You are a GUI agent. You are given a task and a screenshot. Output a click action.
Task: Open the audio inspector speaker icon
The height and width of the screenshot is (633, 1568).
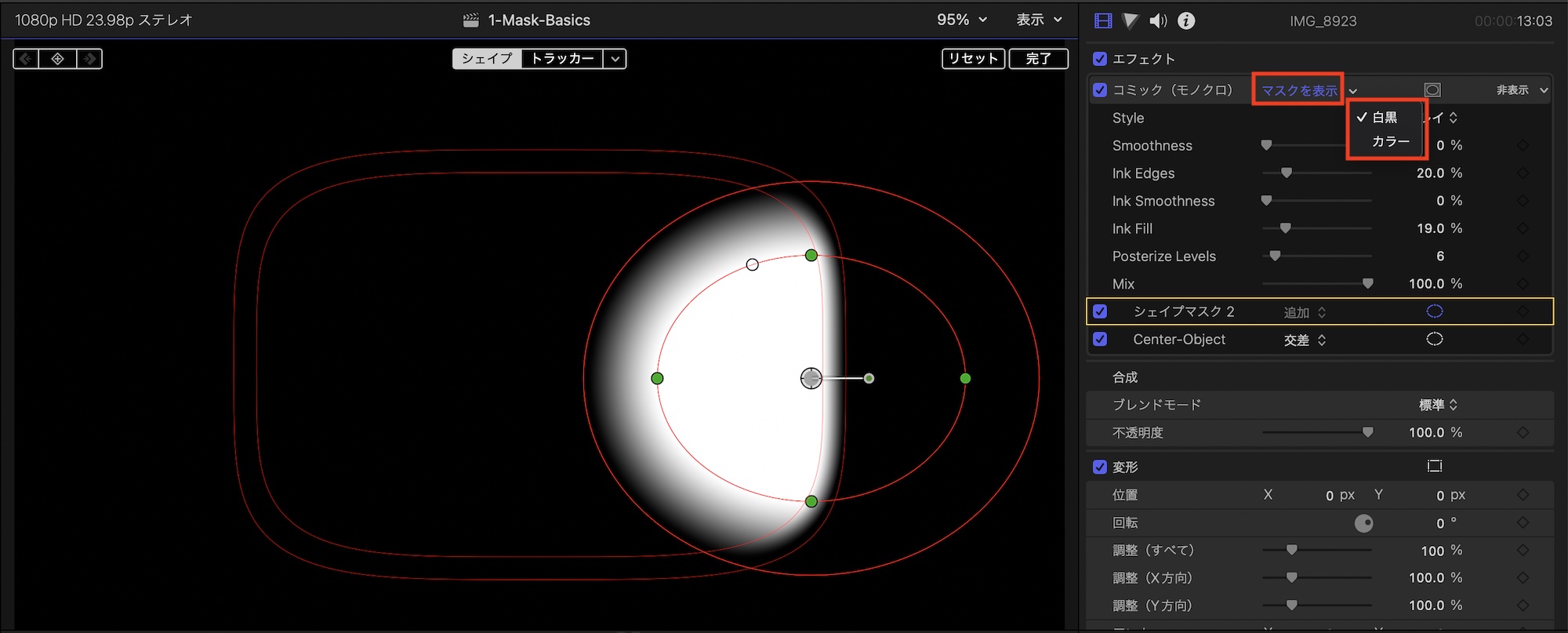tap(1157, 21)
